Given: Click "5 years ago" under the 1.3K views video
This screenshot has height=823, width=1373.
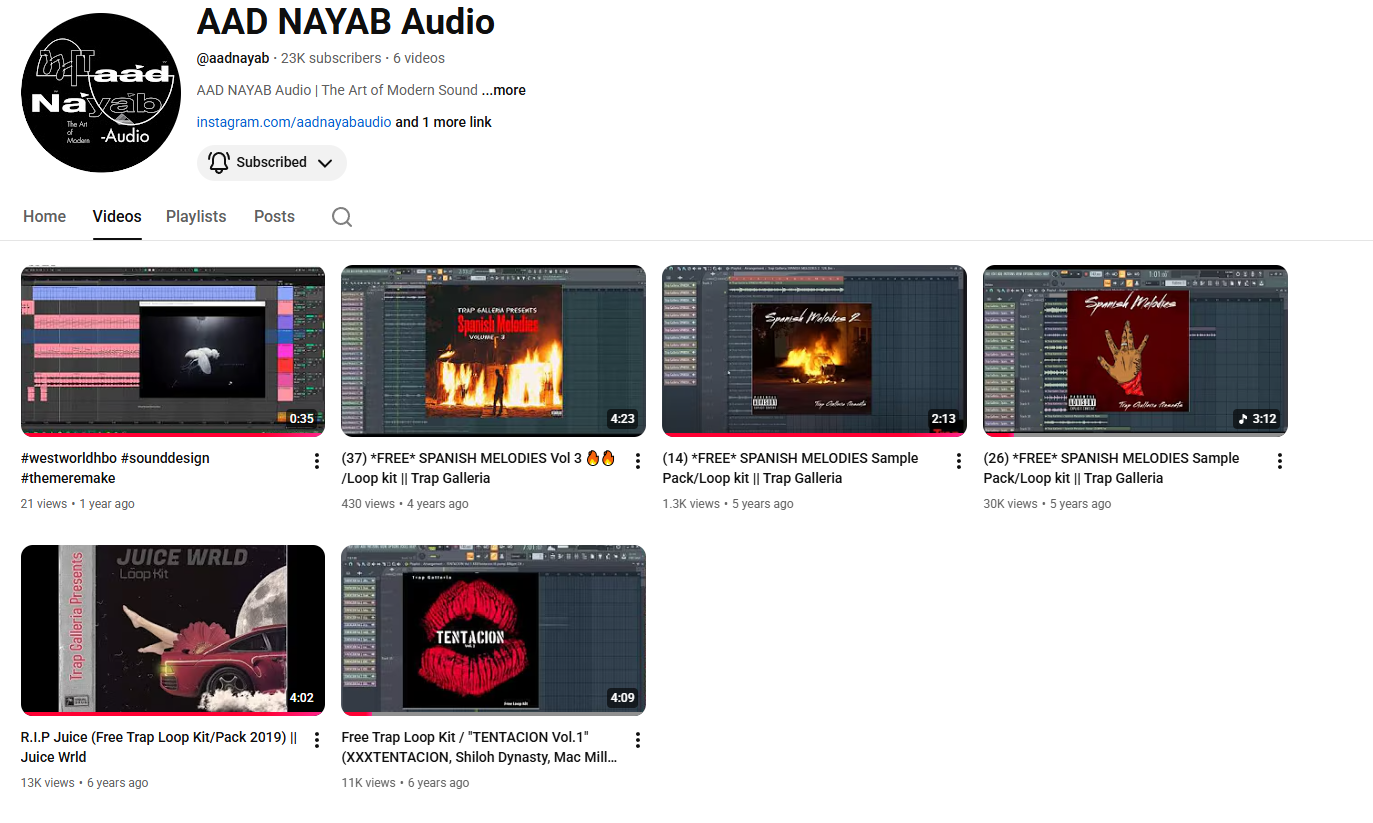Looking at the screenshot, I should pos(762,504).
